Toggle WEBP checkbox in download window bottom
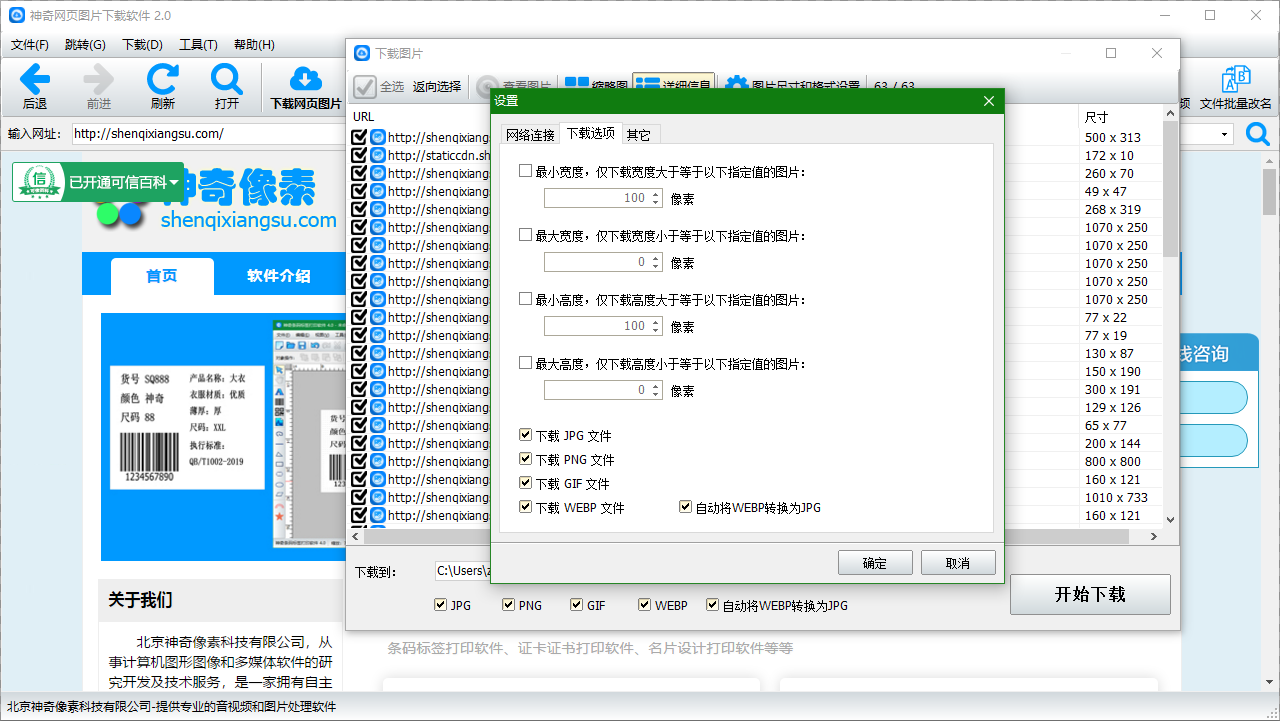Screen dimensions: 1280x721 click(644, 605)
